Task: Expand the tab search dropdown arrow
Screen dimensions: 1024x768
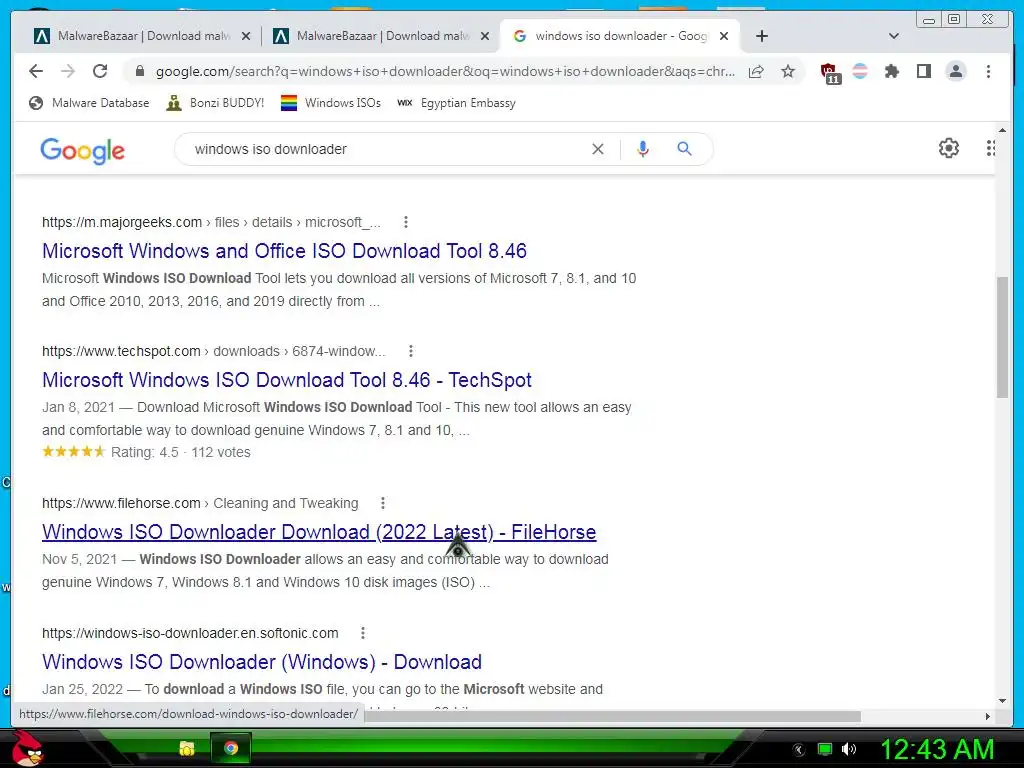Action: pyautogui.click(x=894, y=36)
